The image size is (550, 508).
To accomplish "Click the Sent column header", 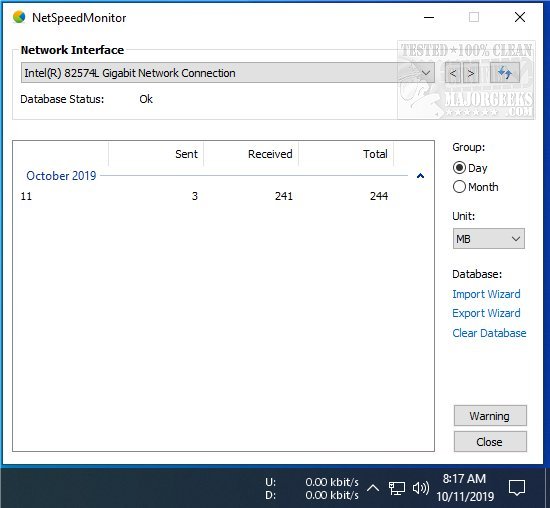I will point(156,154).
